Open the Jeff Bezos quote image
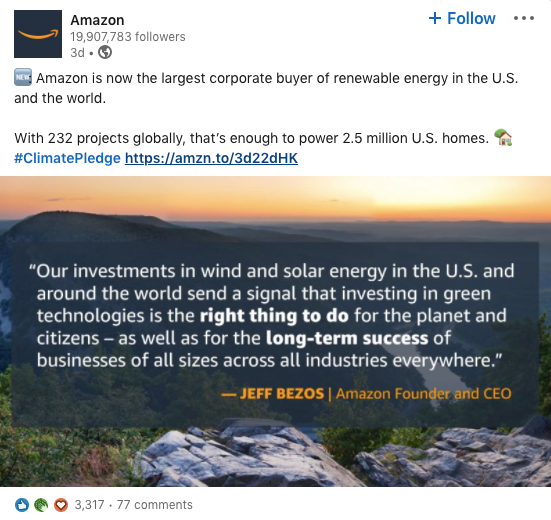 click(x=276, y=331)
